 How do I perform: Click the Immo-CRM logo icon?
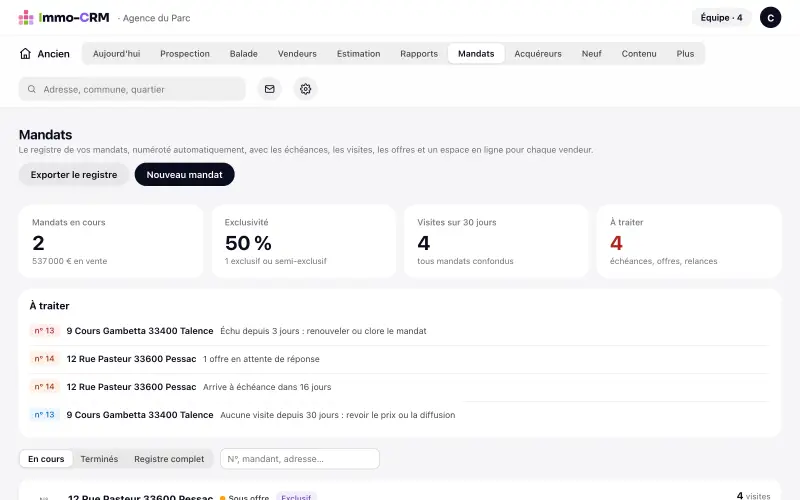pos(26,18)
